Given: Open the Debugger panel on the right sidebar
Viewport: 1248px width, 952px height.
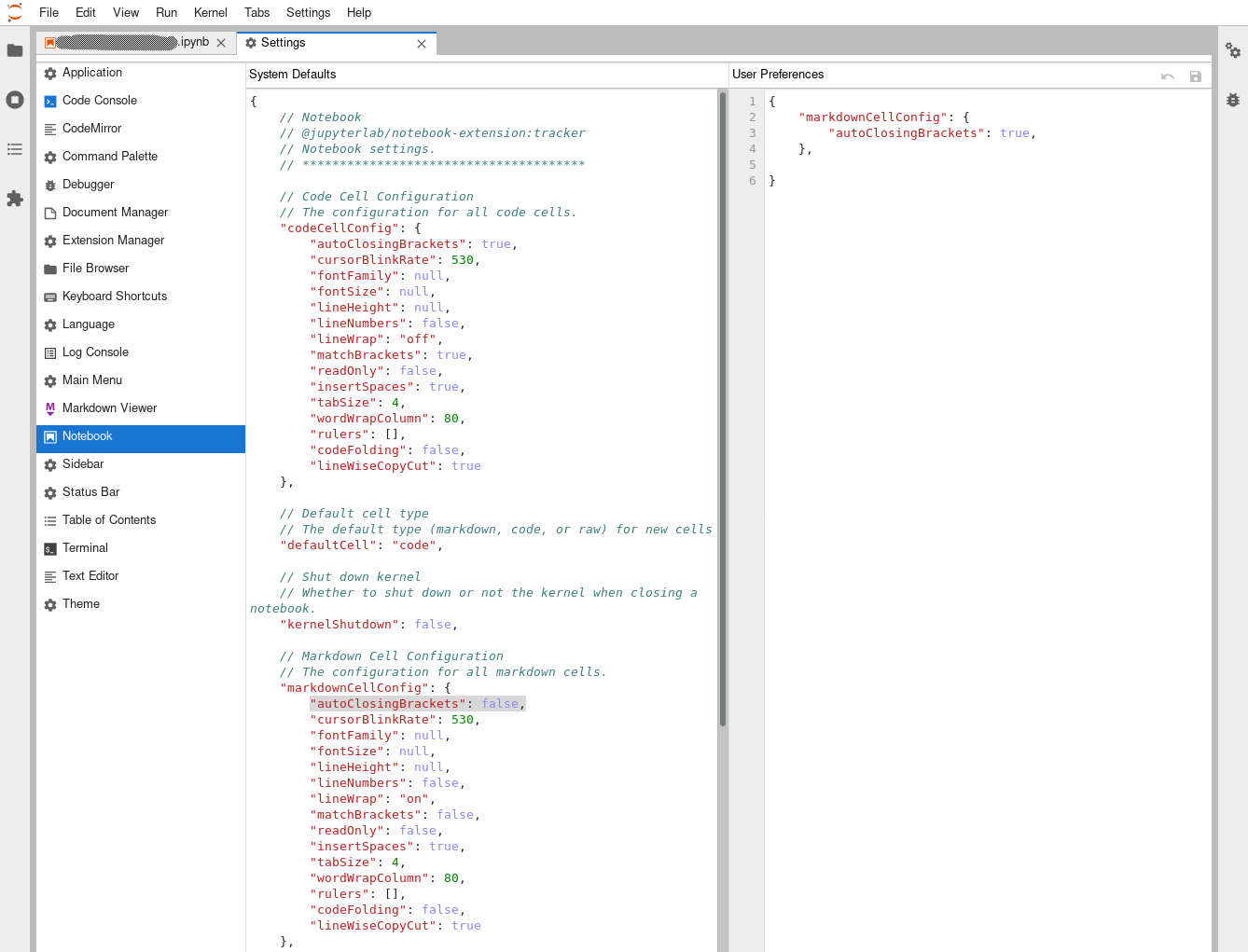Looking at the screenshot, I should [1233, 98].
